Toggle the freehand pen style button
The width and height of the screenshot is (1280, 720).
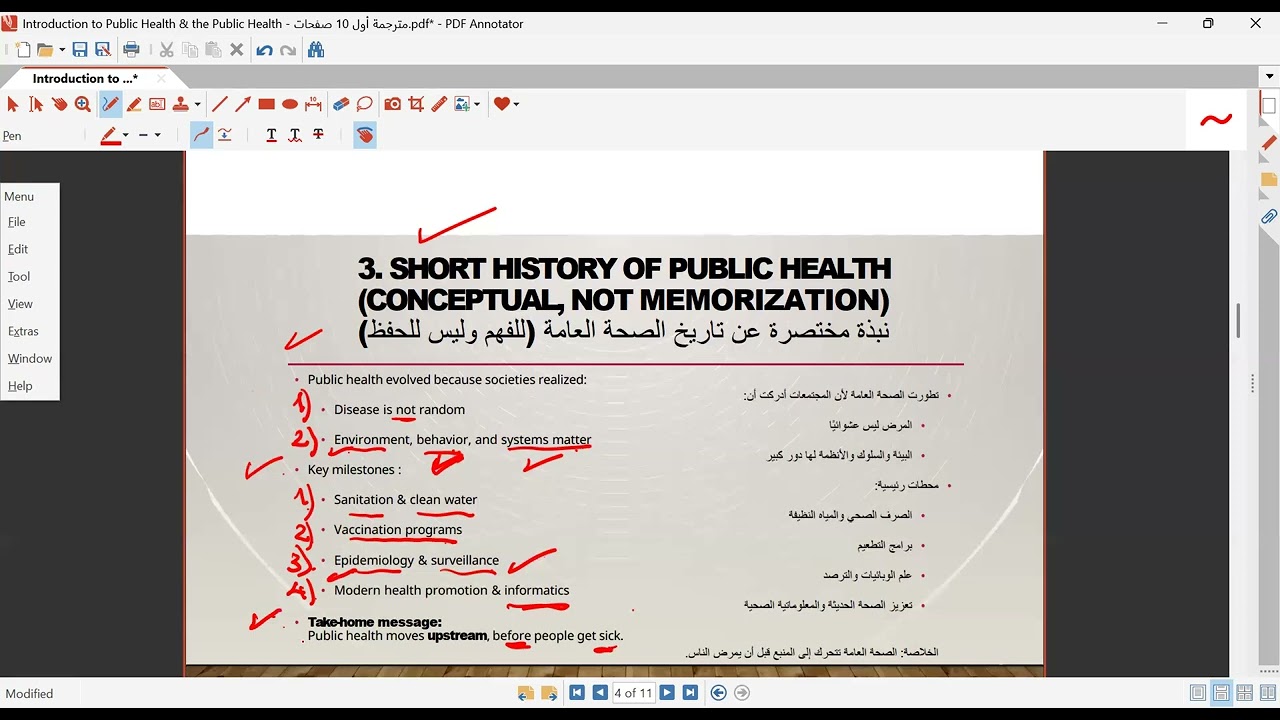pos(202,135)
